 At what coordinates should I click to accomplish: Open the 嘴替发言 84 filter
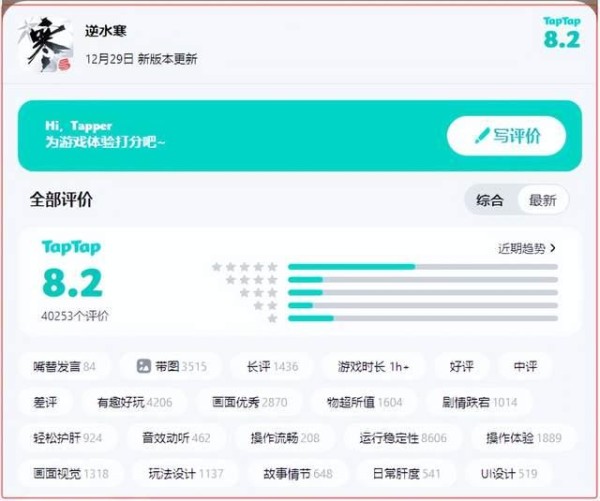tap(64, 367)
